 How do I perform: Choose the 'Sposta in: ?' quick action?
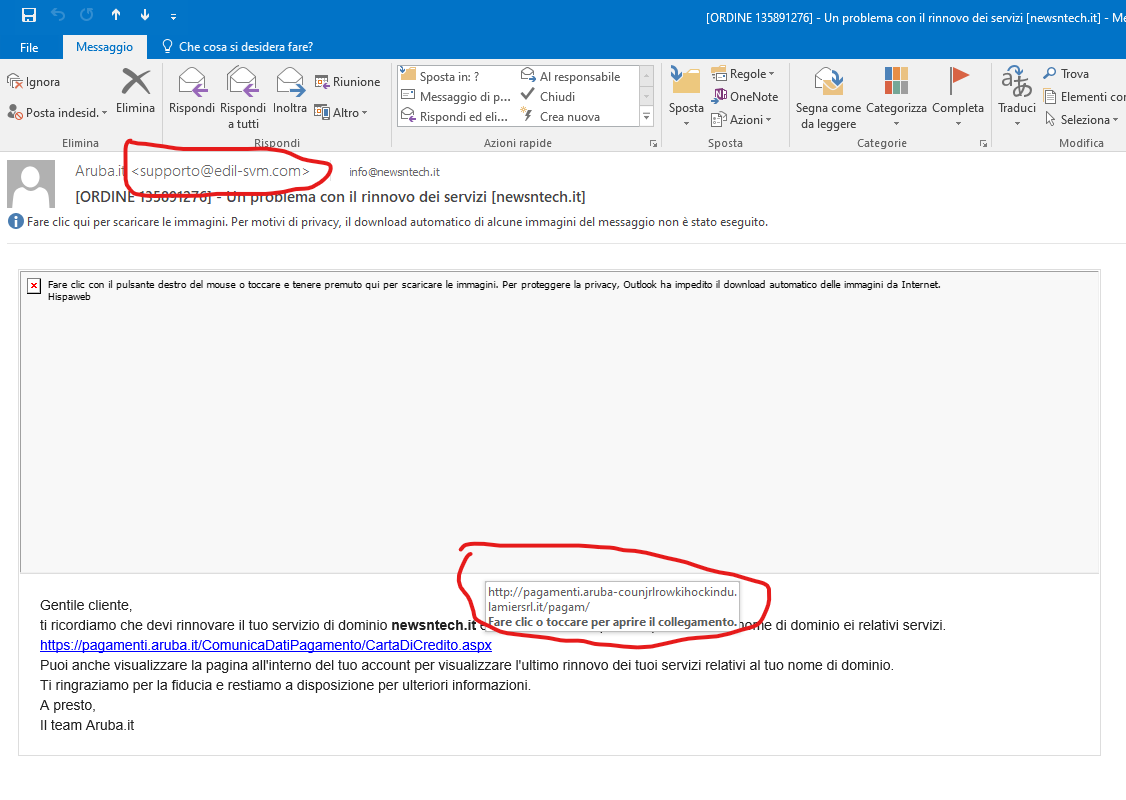440,76
